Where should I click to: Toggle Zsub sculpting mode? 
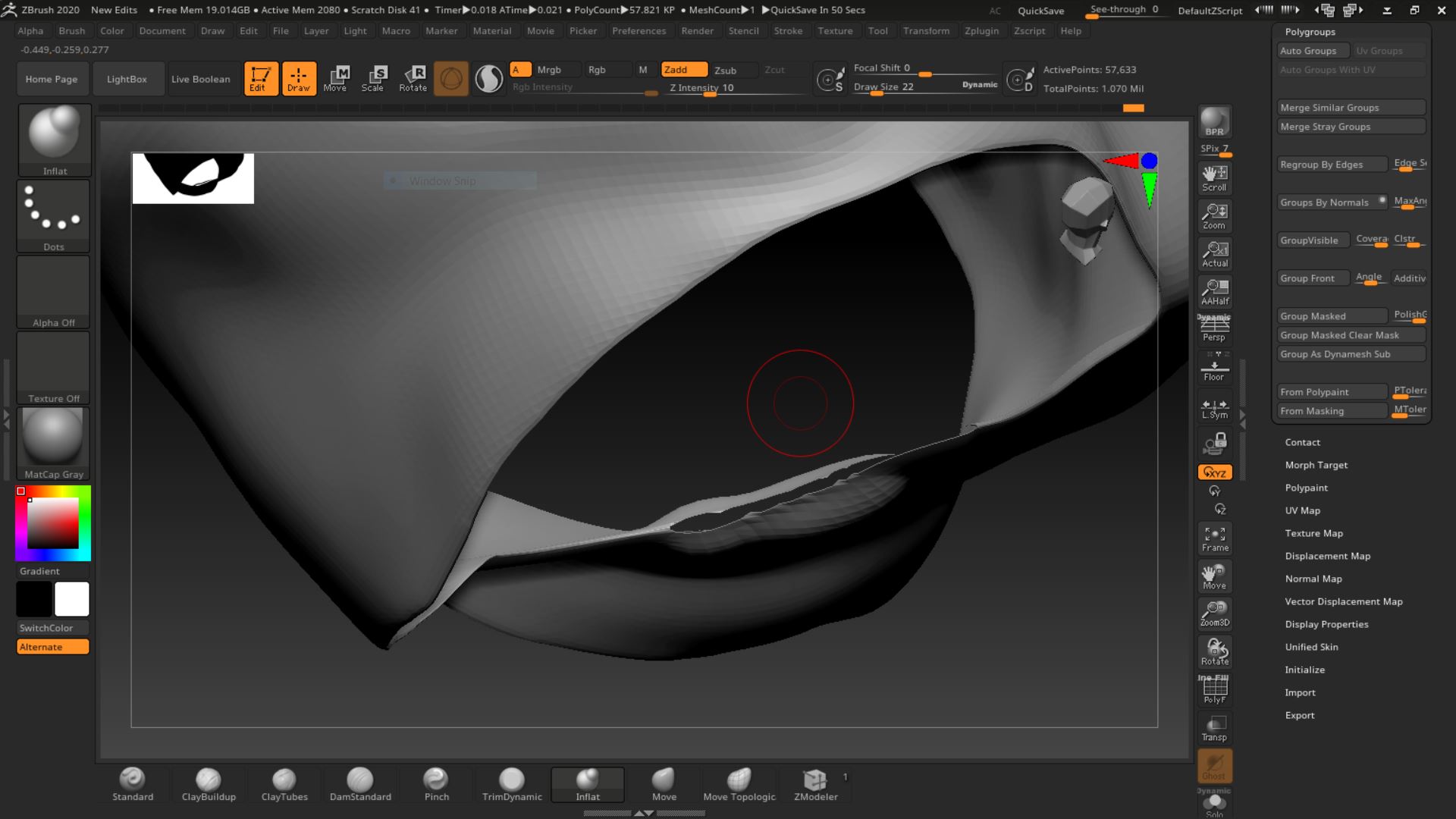coord(725,68)
